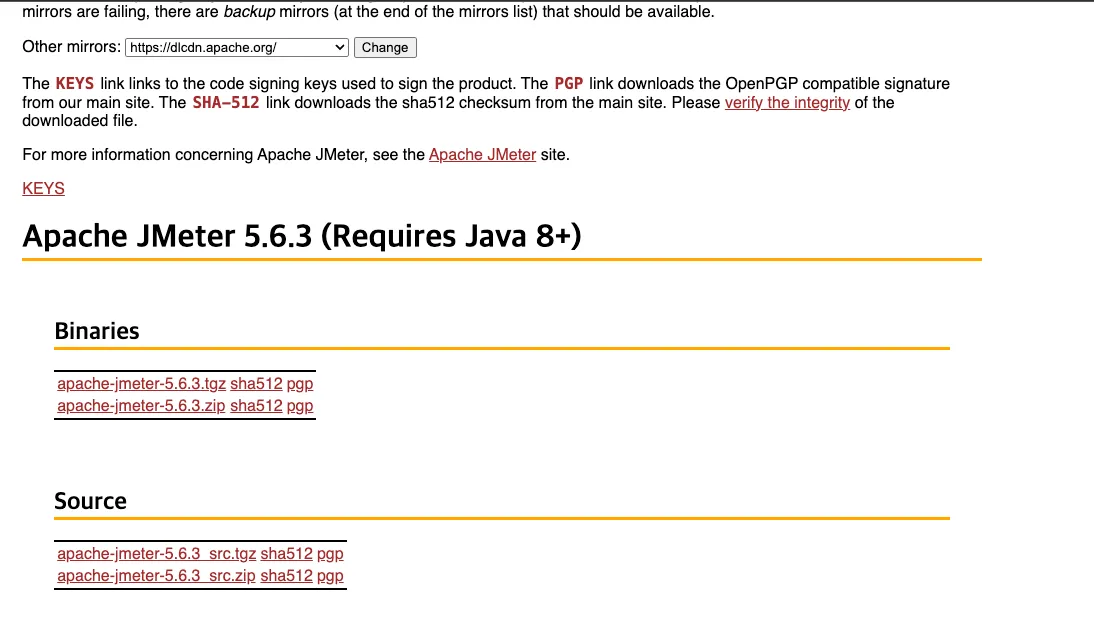Open pgp signature for apache-jmeter-5.6.3_src.tgz
The width and height of the screenshot is (1094, 621).
[330, 554]
